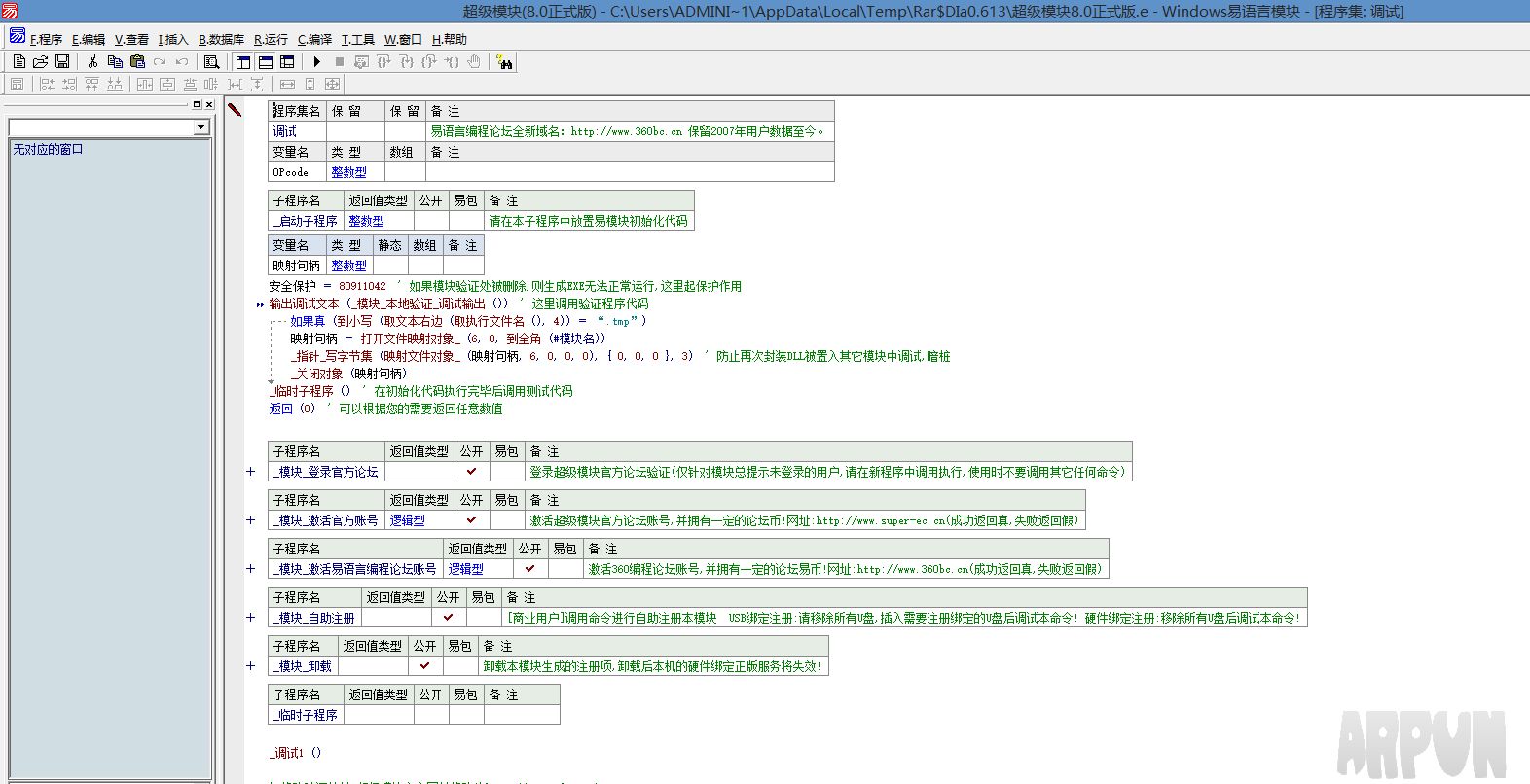This screenshot has width=1530, height=784.
Task: Run the program with the play icon
Action: point(316,62)
